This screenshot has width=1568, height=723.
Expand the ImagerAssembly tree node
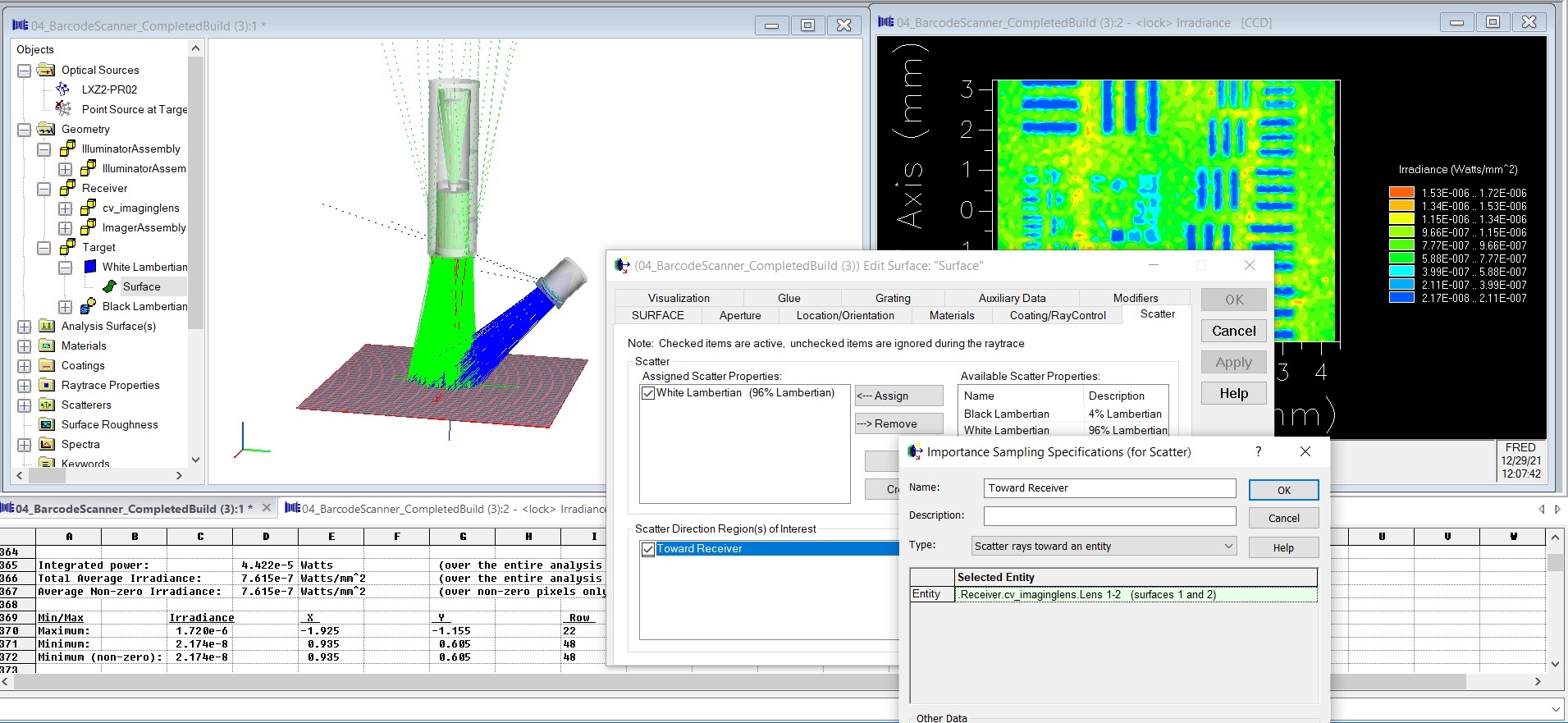pos(65,228)
